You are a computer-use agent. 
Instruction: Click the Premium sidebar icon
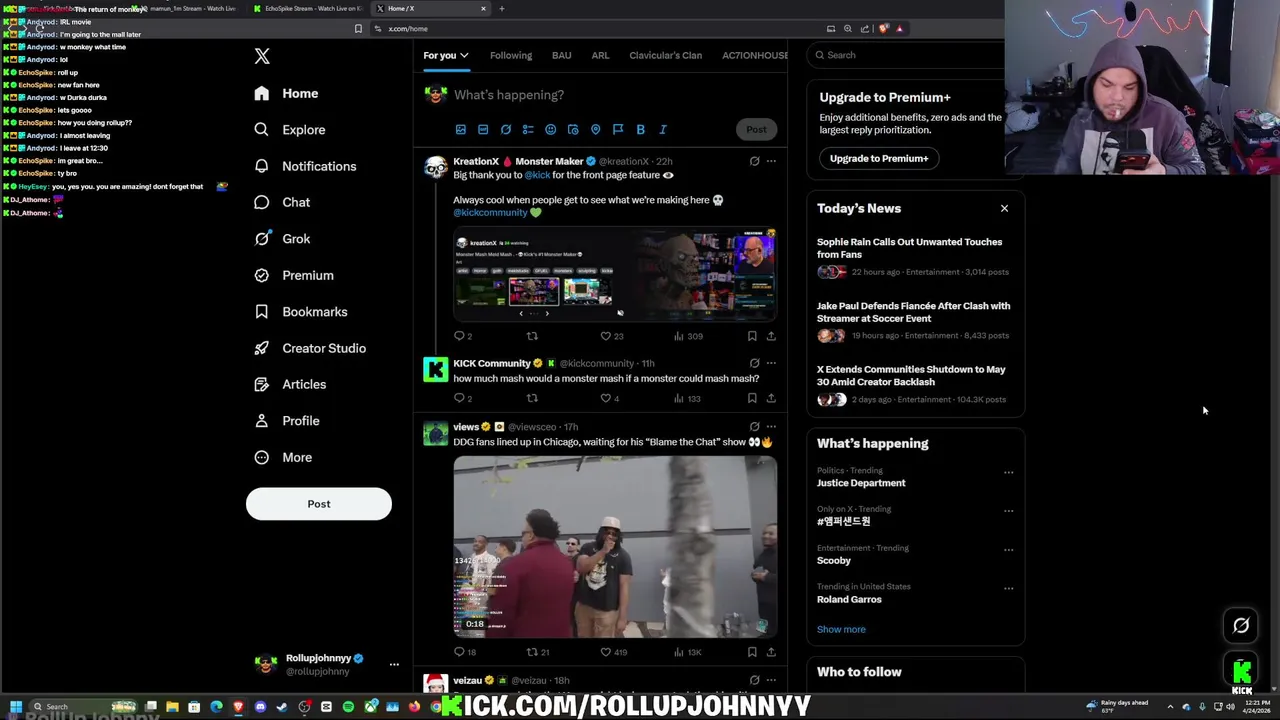pos(261,275)
